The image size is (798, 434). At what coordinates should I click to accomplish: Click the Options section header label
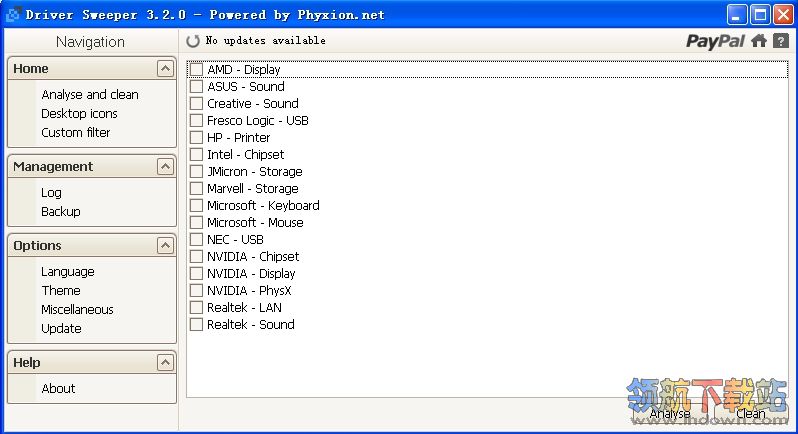pos(38,246)
